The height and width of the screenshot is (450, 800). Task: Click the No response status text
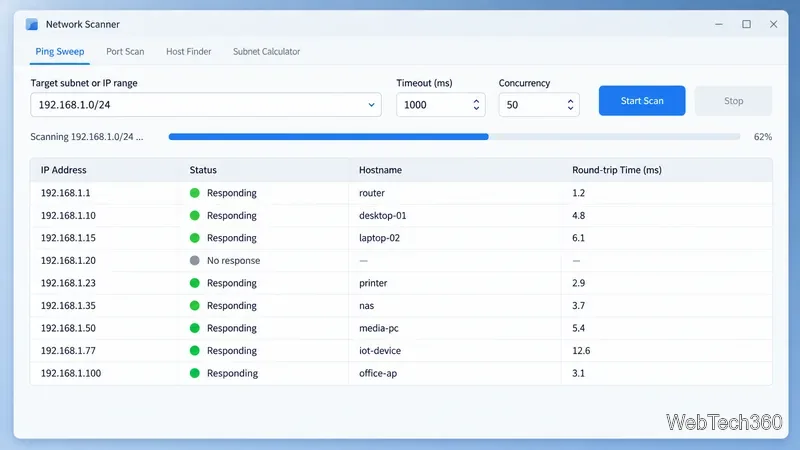pos(233,260)
